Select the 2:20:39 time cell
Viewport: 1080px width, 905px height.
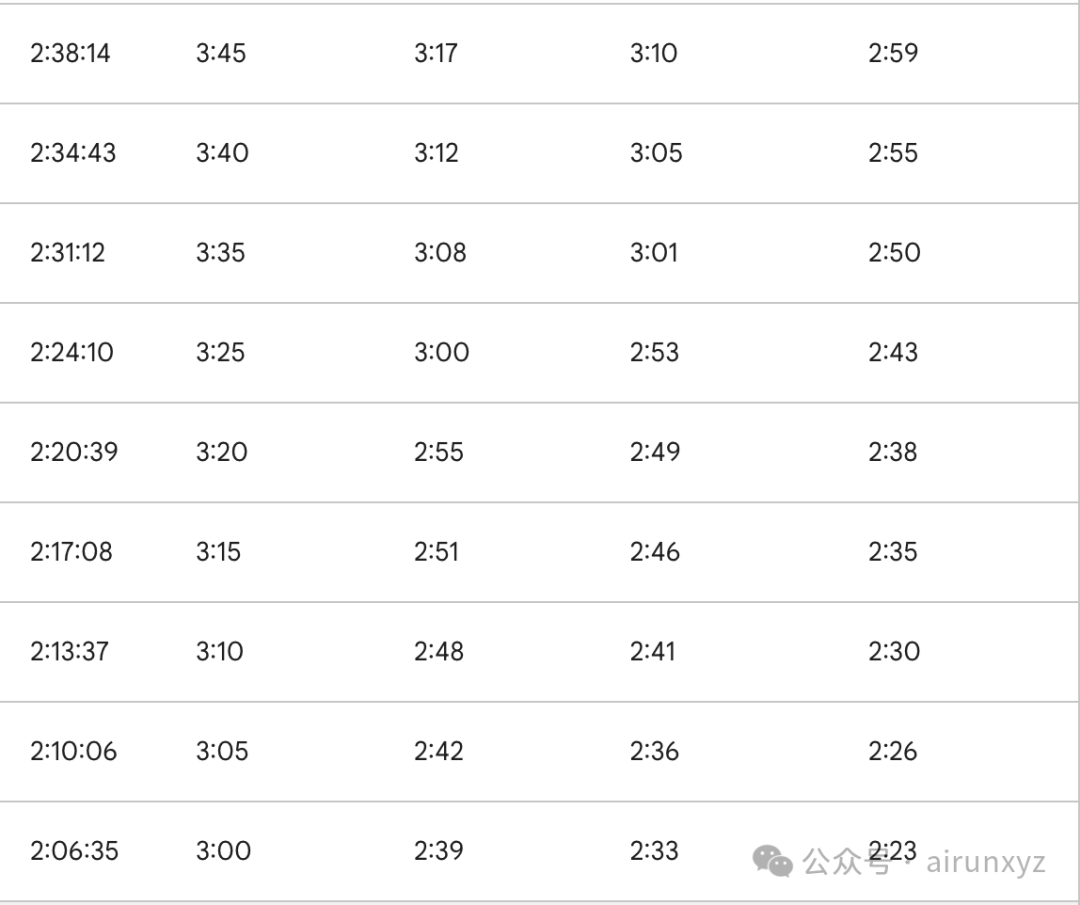[x=74, y=452]
